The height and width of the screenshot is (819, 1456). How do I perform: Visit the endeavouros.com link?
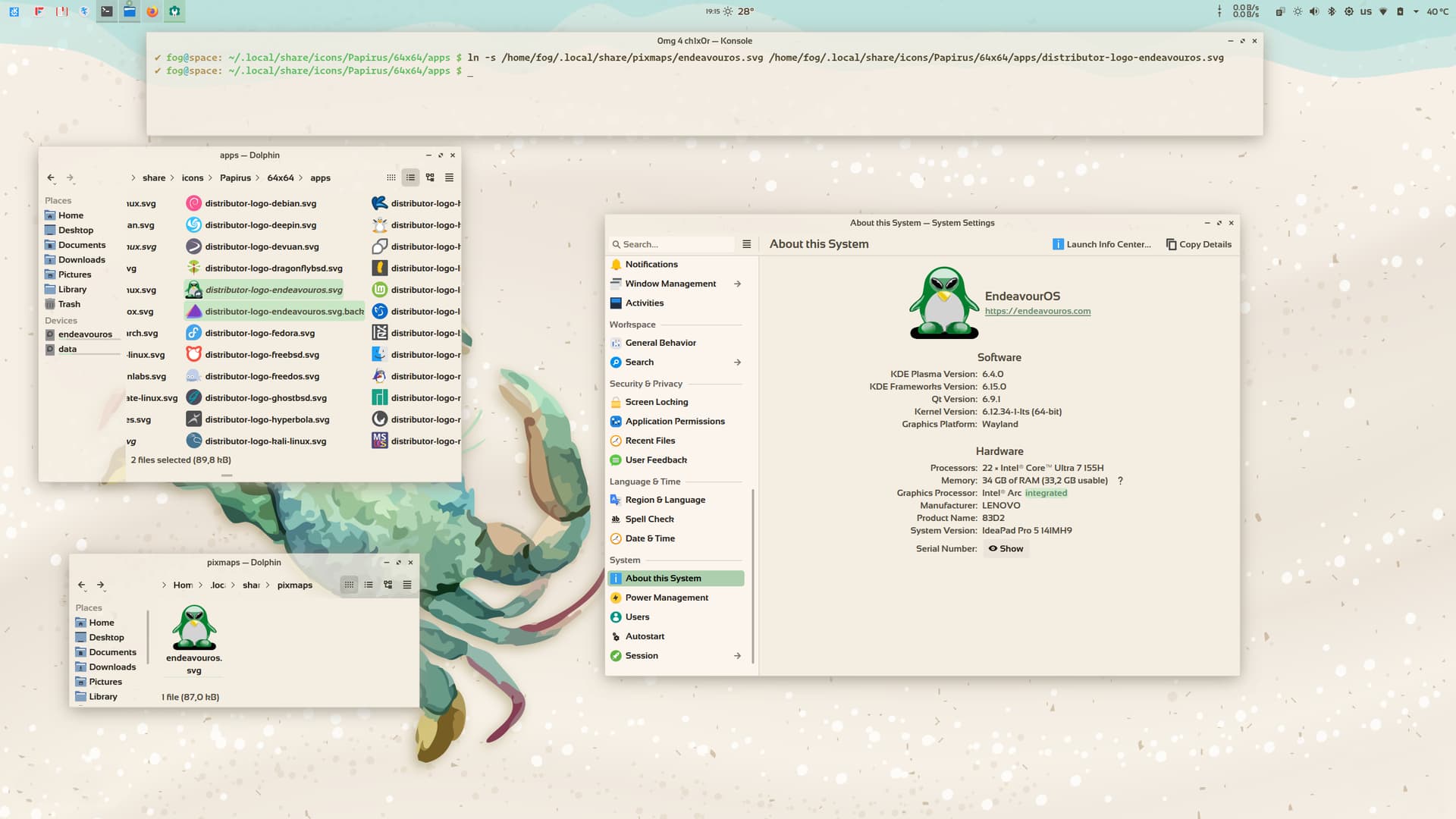point(1037,311)
